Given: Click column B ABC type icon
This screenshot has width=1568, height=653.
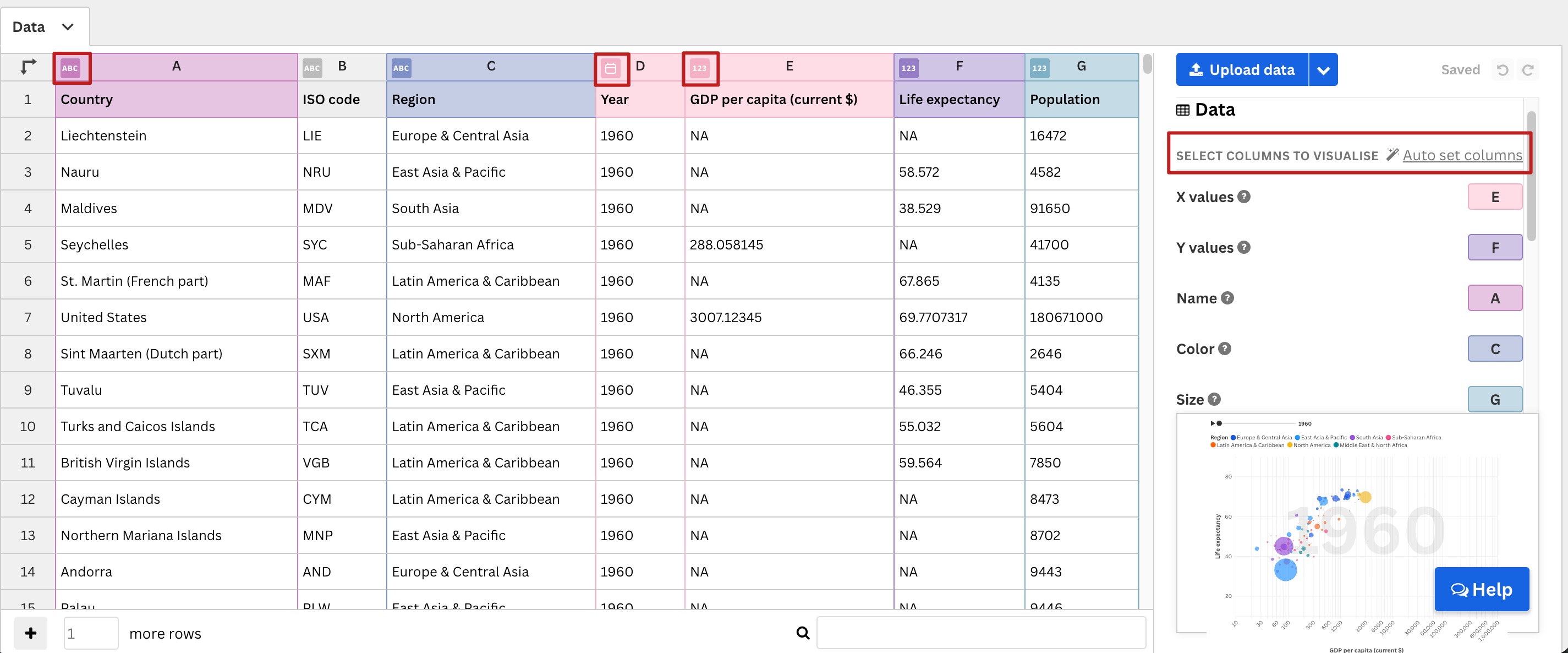Looking at the screenshot, I should (x=311, y=68).
